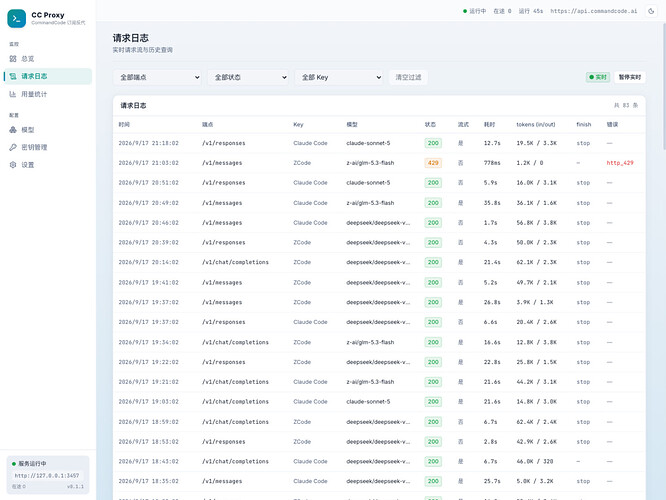The image size is (666, 500).
Task: Select the 请求日志 log icon in the sidebar
Action: [x=13, y=76]
